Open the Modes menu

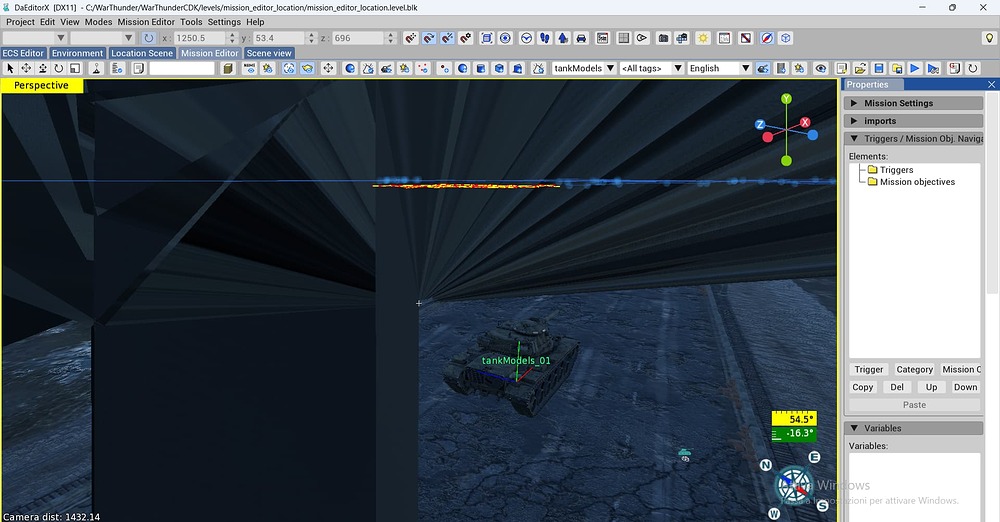point(98,22)
